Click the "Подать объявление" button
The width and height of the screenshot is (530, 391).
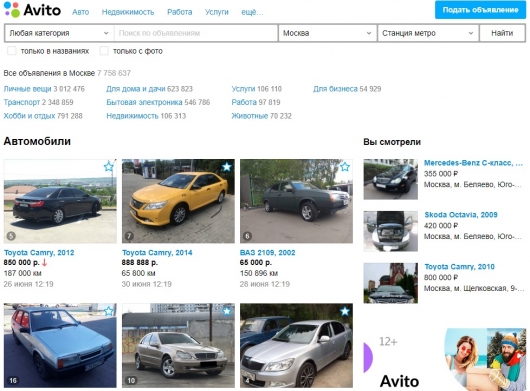tap(480, 10)
